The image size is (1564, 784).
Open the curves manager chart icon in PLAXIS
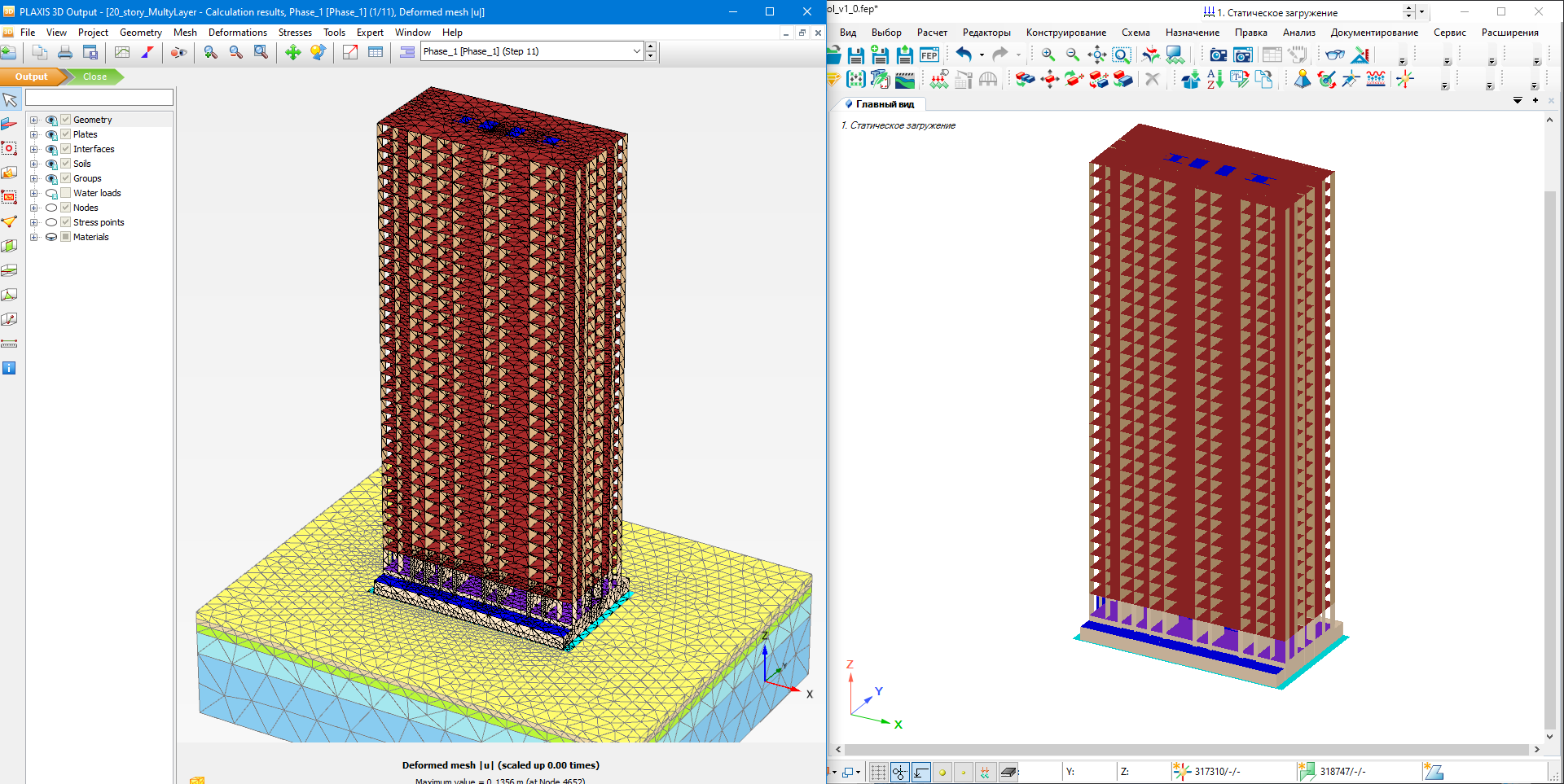pyautogui.click(x=122, y=52)
